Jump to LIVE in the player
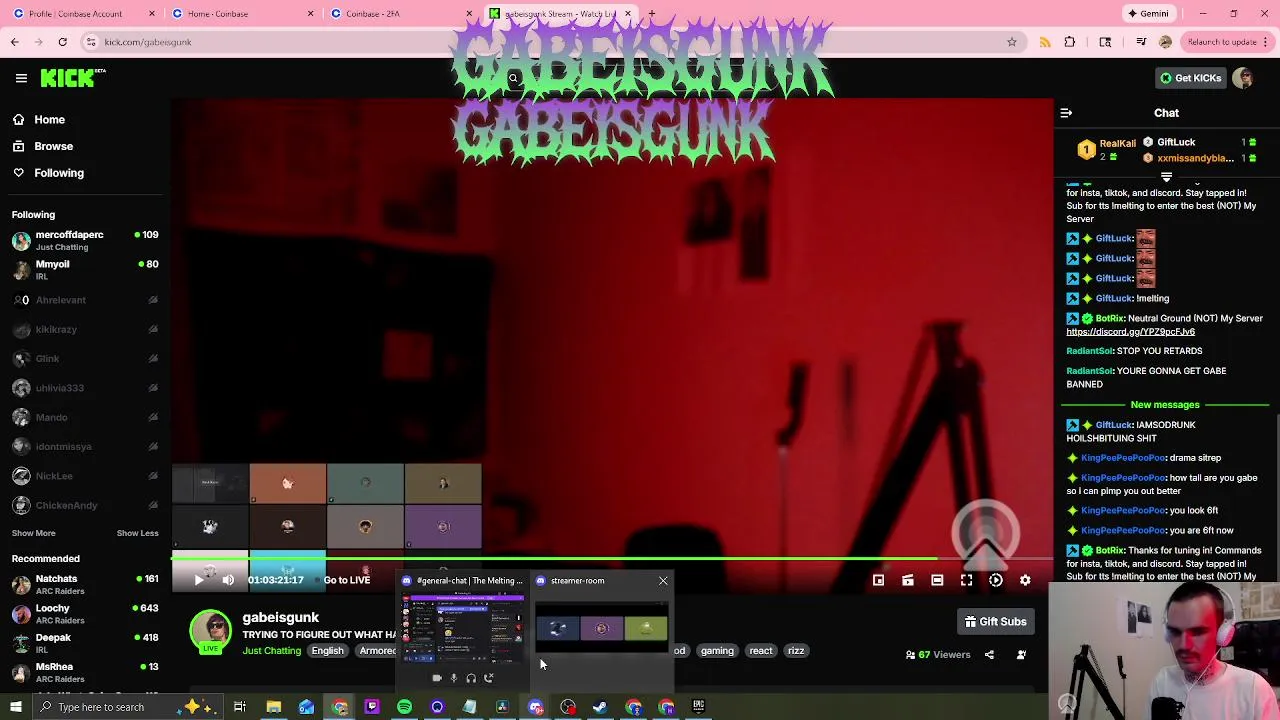1280x720 pixels. pyautogui.click(x=346, y=580)
